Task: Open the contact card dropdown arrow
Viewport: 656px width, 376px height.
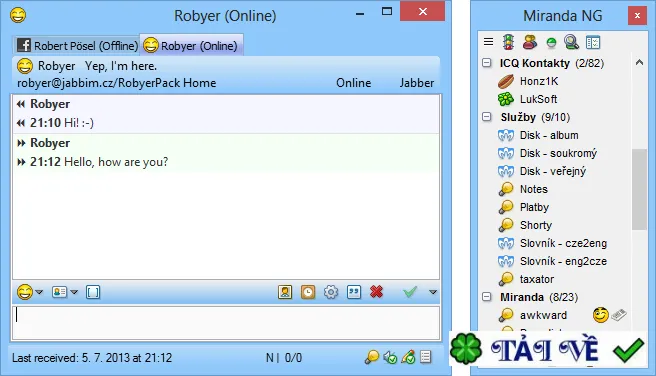Action: (74, 292)
